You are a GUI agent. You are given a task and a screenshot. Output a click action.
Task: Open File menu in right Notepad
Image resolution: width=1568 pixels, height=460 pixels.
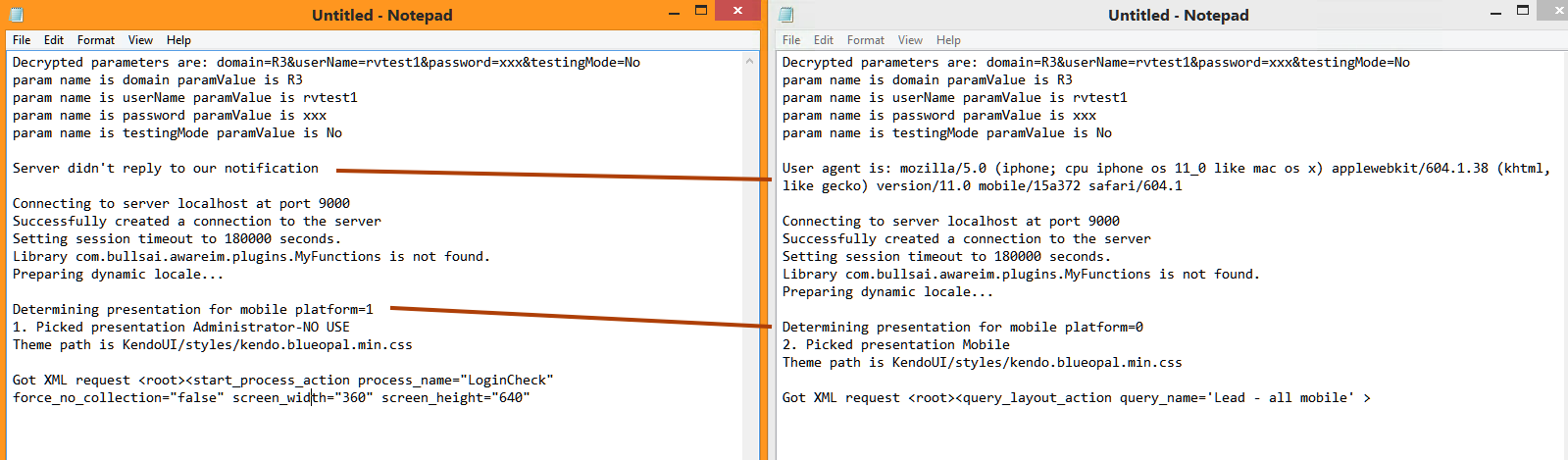[791, 40]
